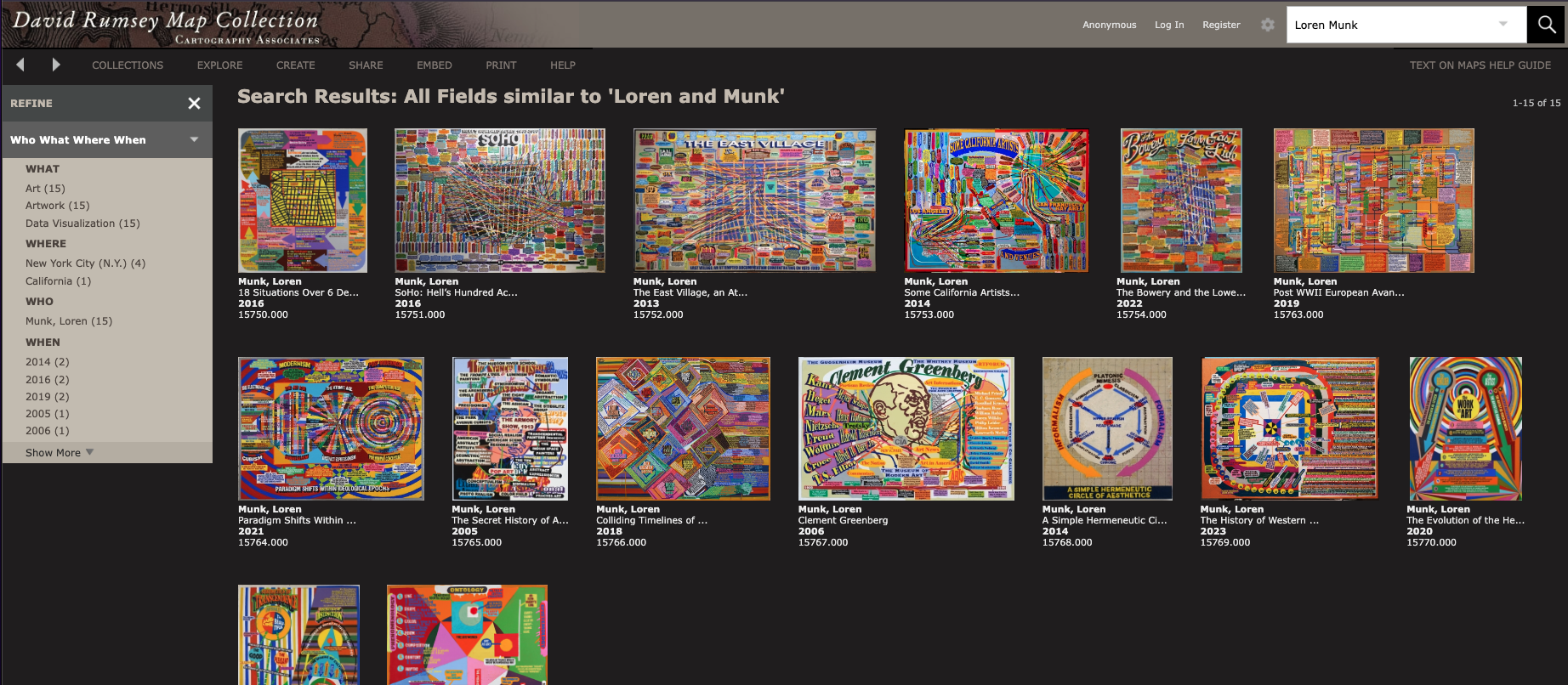The width and height of the screenshot is (1568, 685).
Task: Open the Share menu
Action: [x=366, y=65]
